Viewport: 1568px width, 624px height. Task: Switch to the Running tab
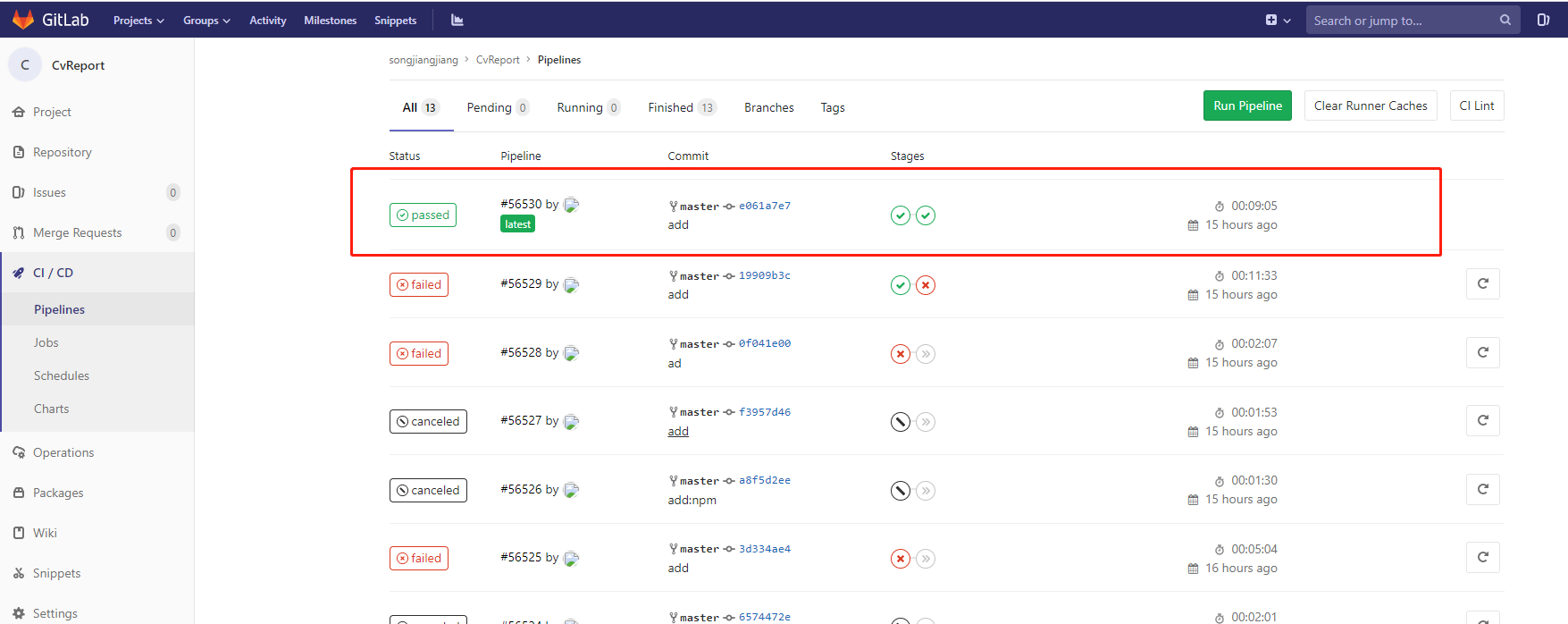(588, 107)
